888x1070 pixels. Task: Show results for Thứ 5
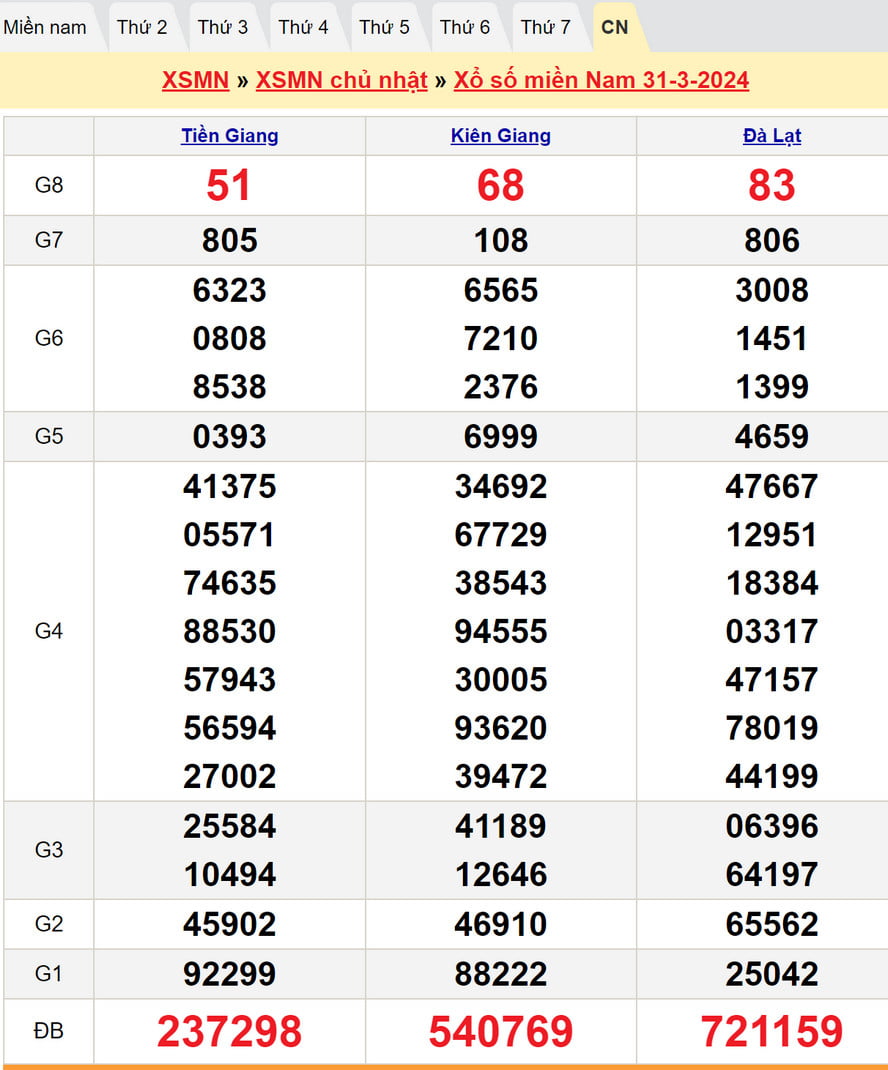point(384,27)
